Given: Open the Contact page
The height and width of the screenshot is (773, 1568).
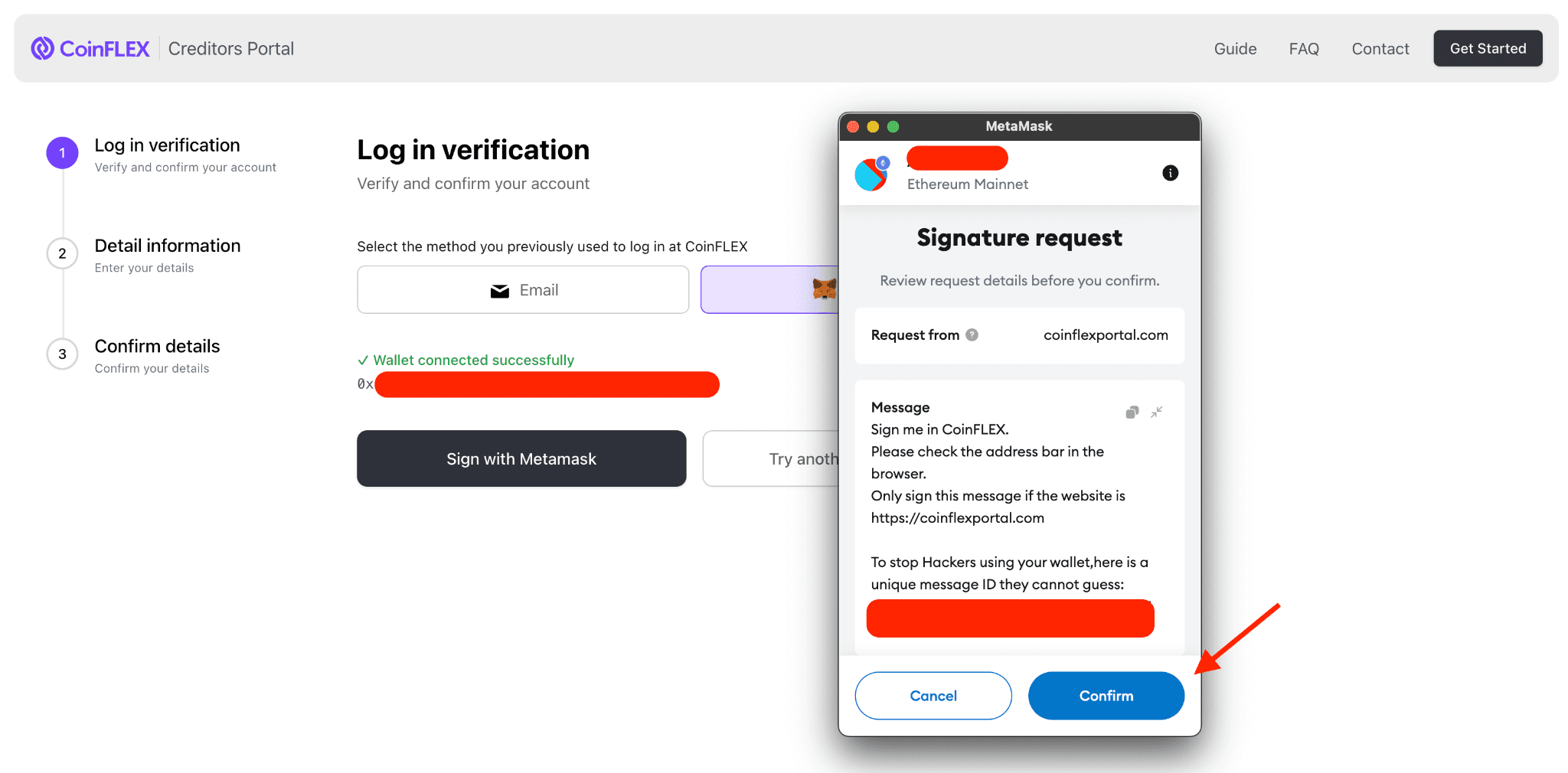Looking at the screenshot, I should [1380, 48].
